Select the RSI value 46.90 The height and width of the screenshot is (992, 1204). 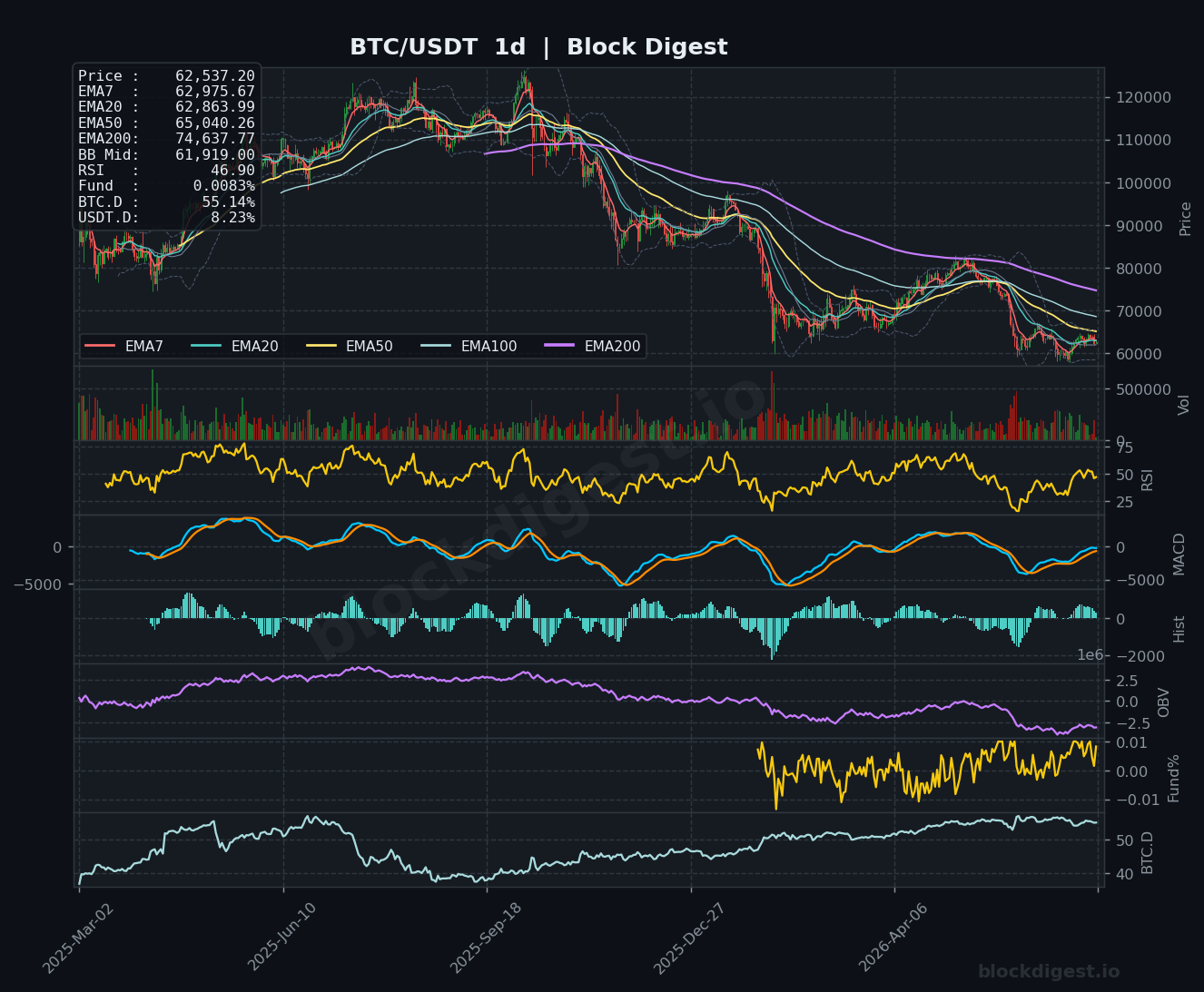232,171
